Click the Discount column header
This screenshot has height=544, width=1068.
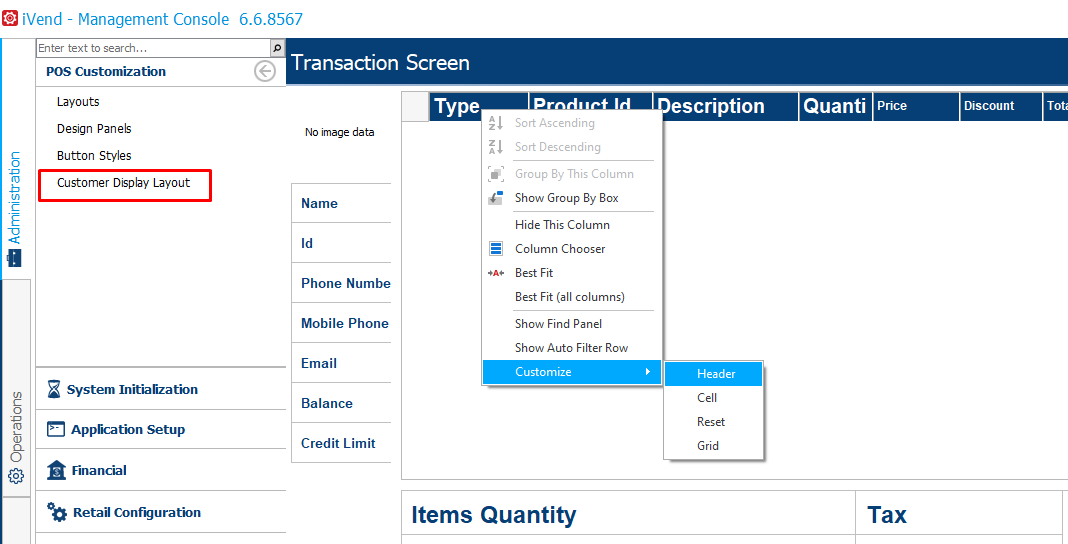[x=1001, y=106]
